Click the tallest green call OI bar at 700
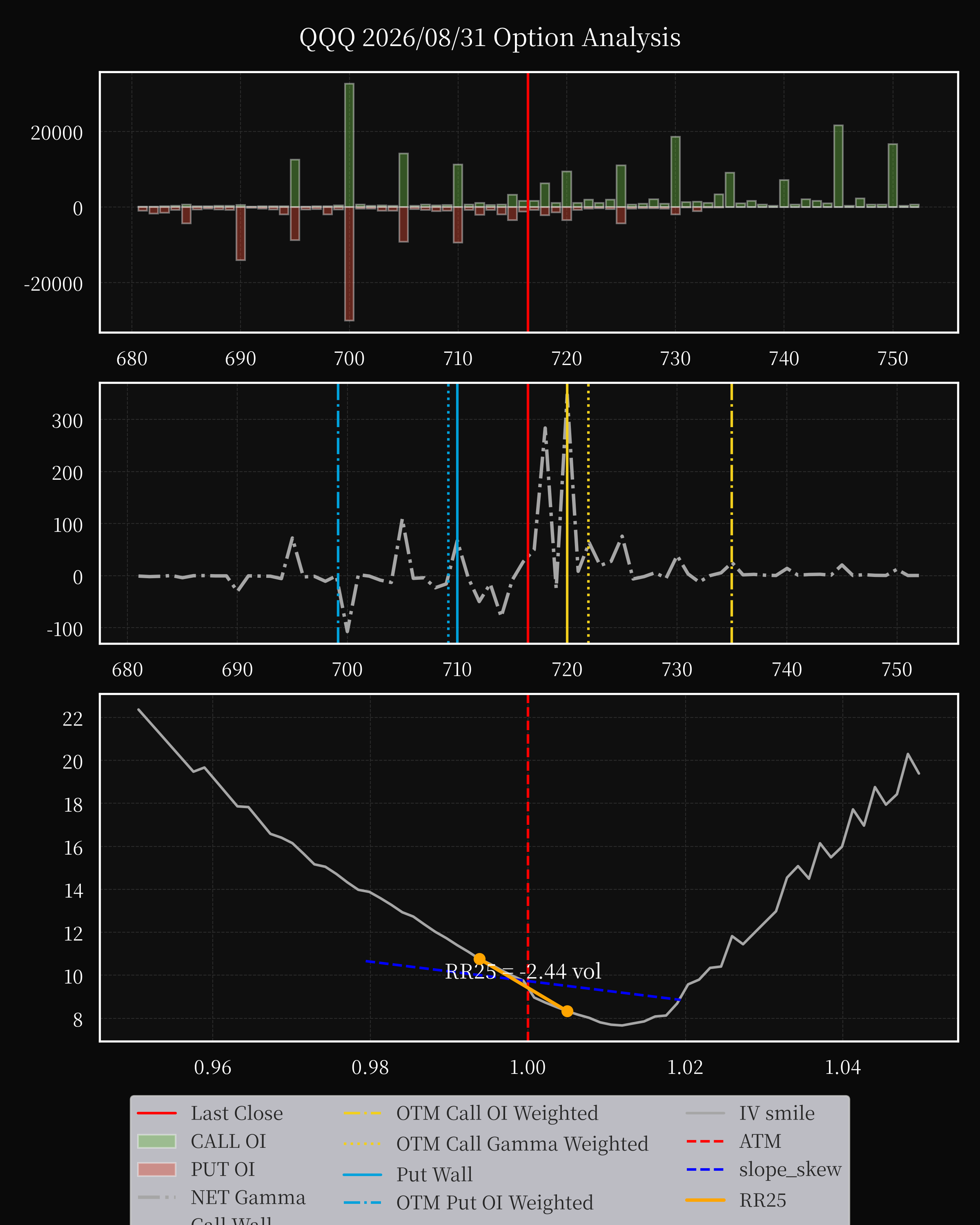 coord(350,145)
